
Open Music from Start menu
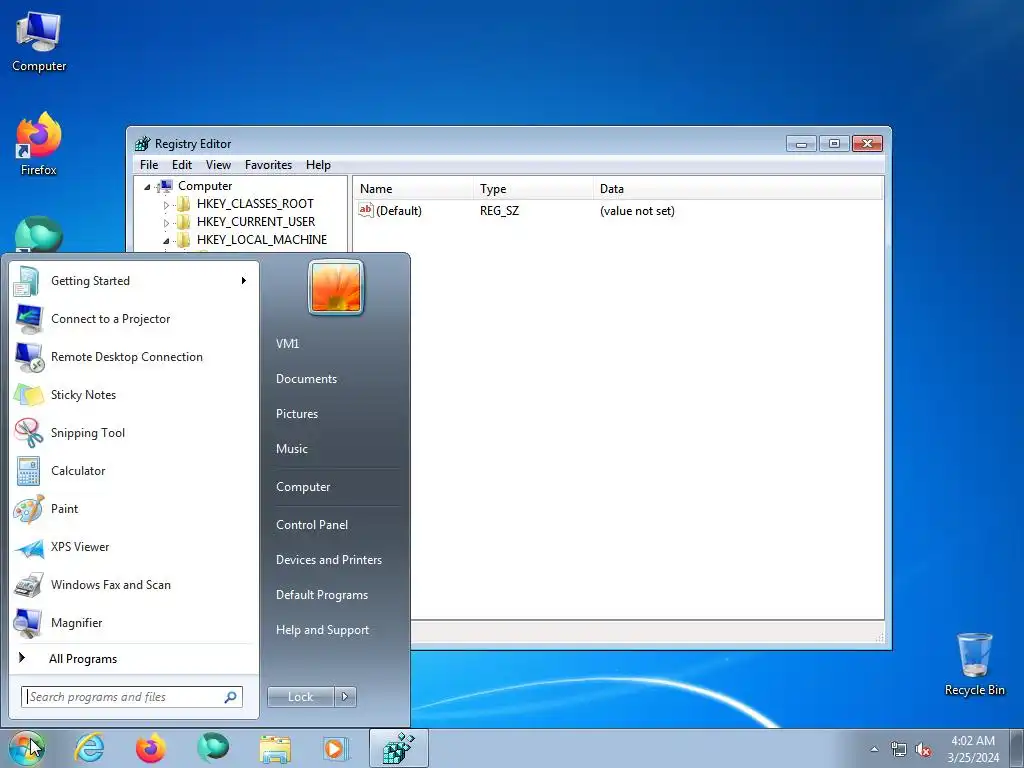(x=291, y=449)
